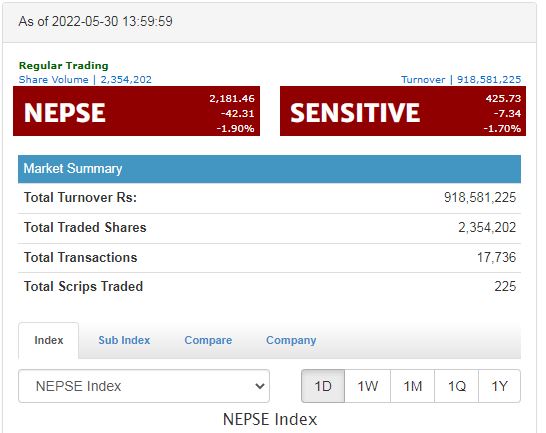The width and height of the screenshot is (546, 433).
Task: Go to the Company tab
Action: [291, 340]
